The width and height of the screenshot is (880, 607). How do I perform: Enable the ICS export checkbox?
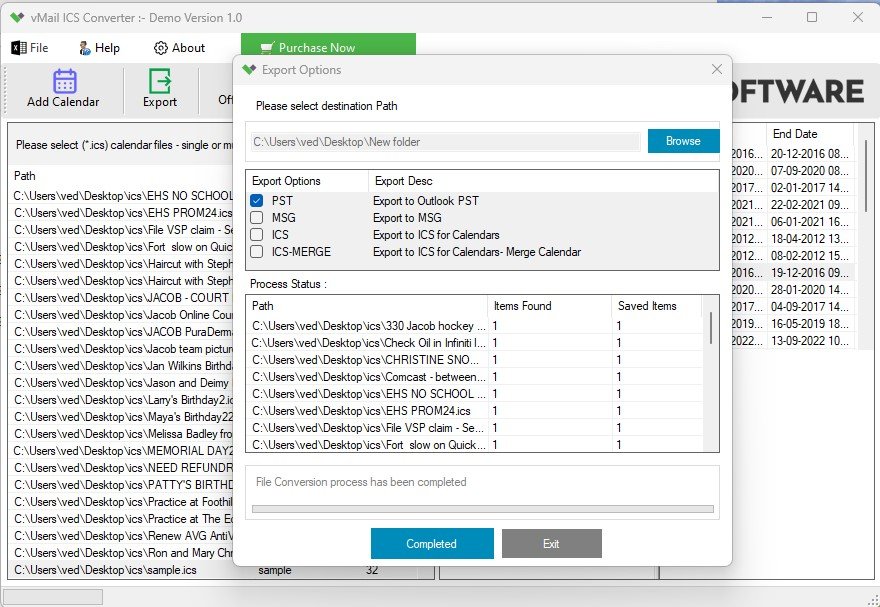(x=257, y=234)
